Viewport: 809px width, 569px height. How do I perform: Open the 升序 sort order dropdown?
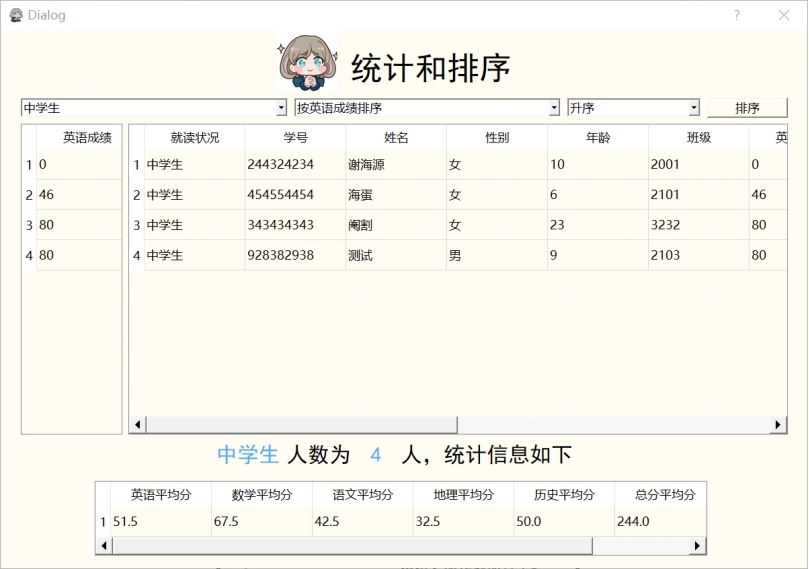(633, 108)
